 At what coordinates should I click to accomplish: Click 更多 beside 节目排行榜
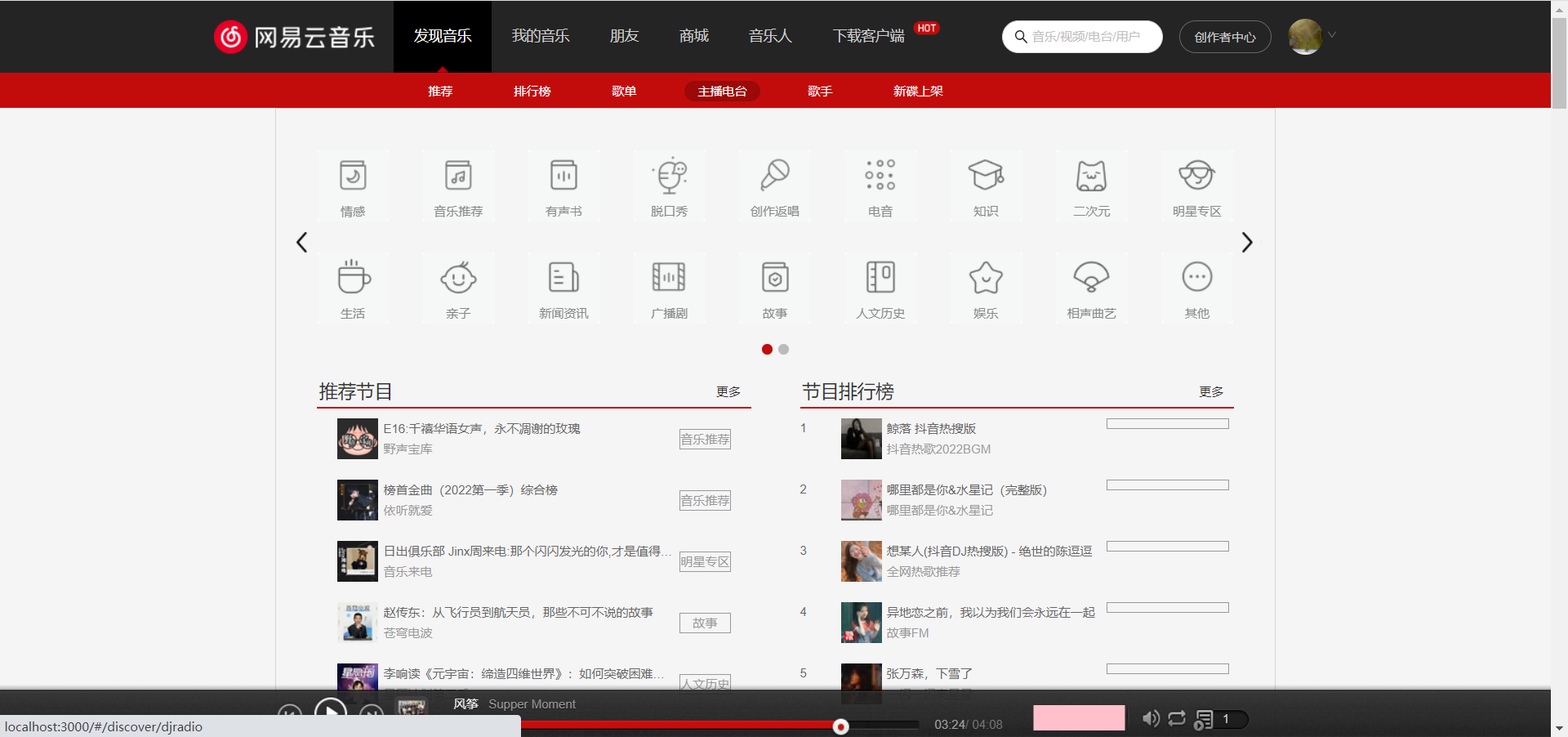click(x=1211, y=392)
